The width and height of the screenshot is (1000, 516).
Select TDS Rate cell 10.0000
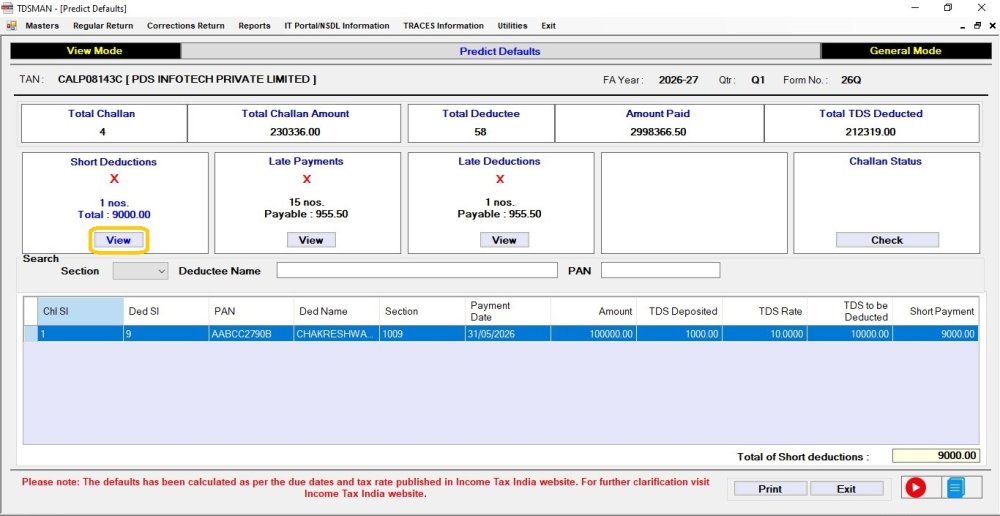pos(764,334)
